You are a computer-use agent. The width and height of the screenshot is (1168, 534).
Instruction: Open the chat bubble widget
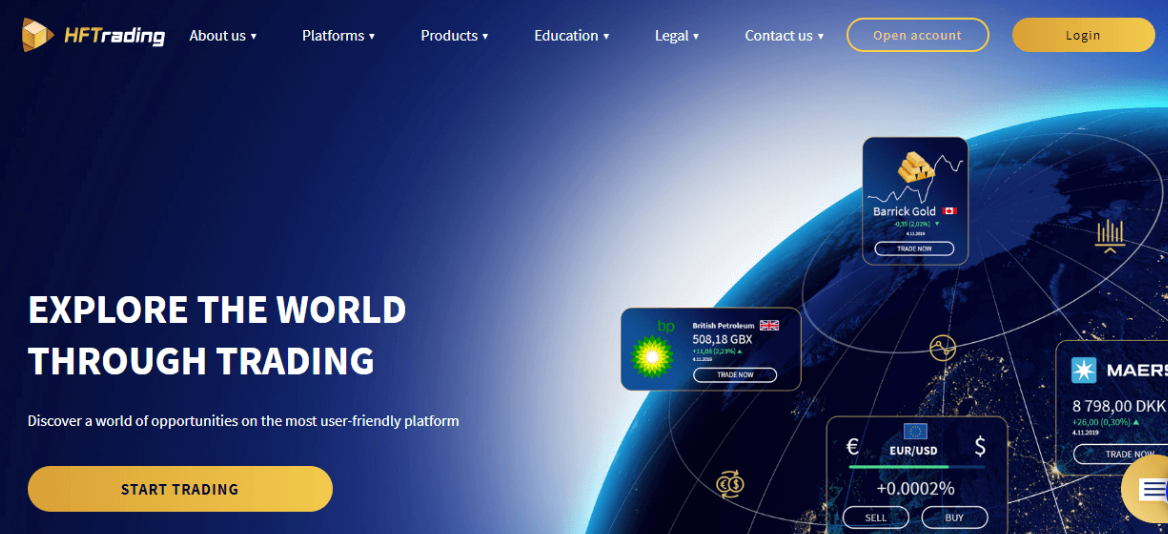tap(1147, 489)
